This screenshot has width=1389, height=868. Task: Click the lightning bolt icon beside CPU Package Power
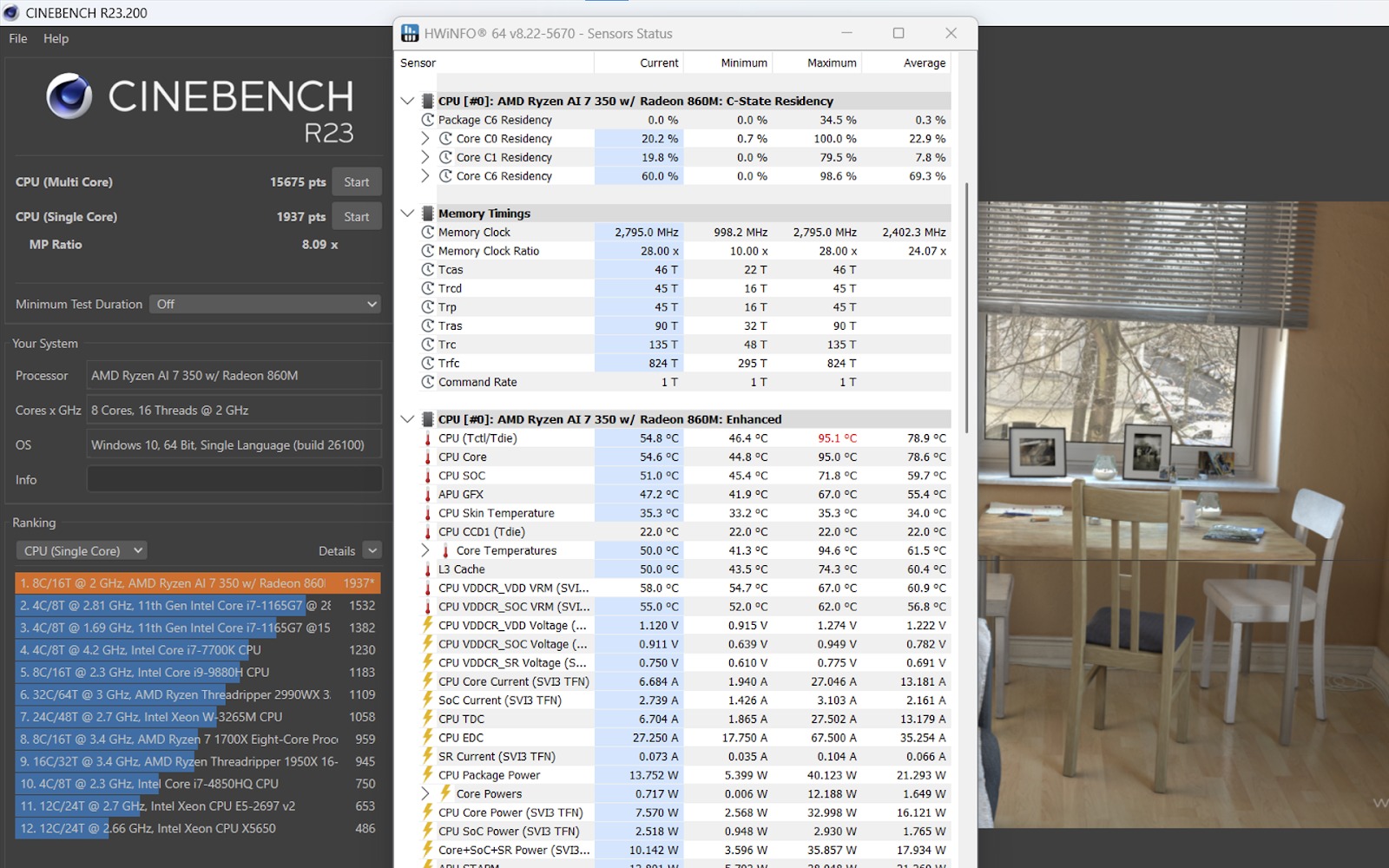pos(427,775)
